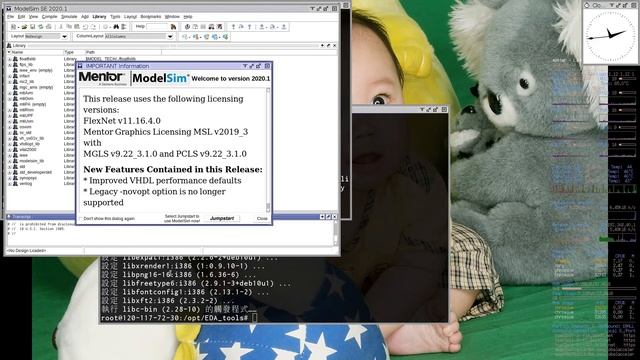Click the Reload toolbar icon
The image size is (640, 360).
coord(40,27)
